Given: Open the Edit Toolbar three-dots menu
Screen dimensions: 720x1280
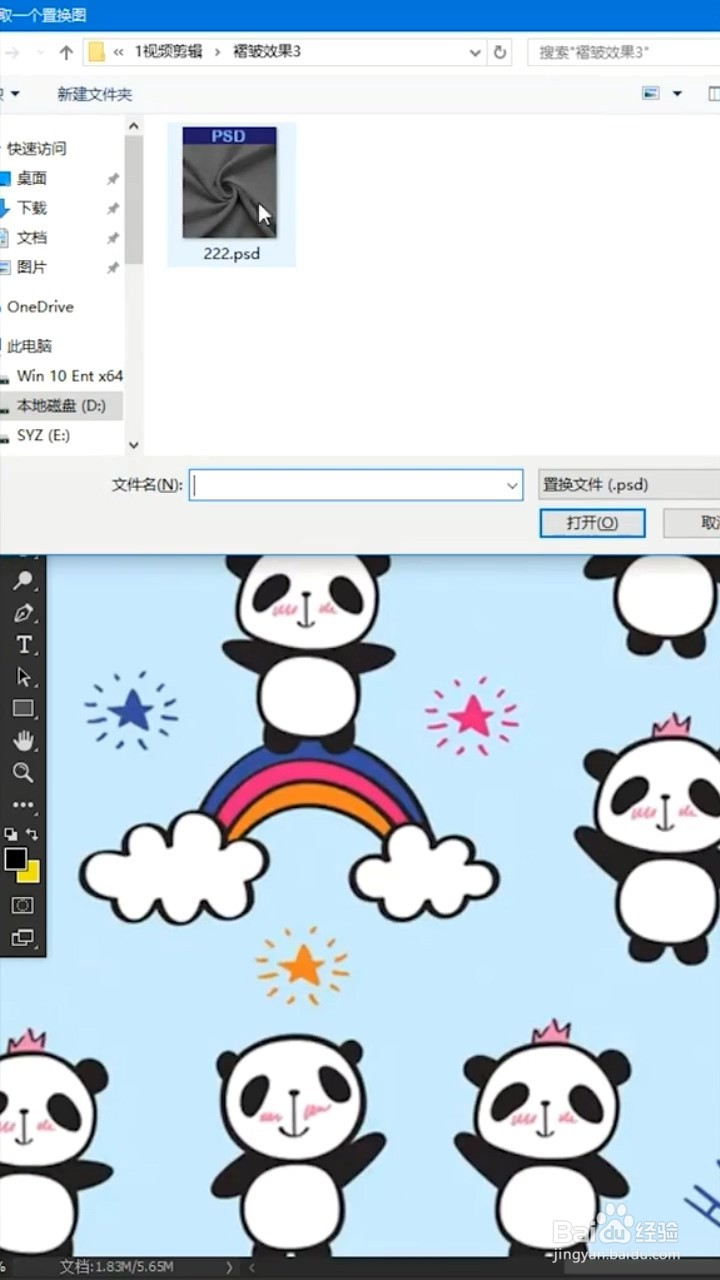Looking at the screenshot, I should (x=23, y=804).
